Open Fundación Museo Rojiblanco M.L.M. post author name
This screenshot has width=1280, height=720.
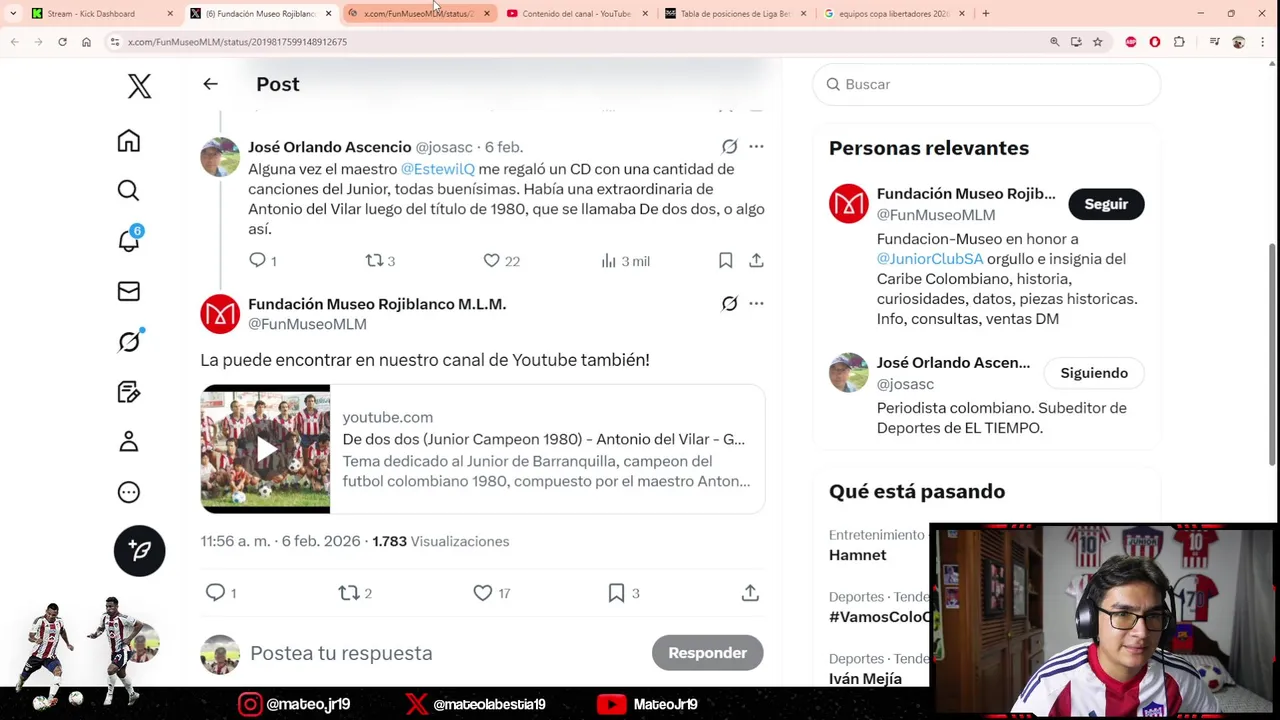[x=377, y=304]
